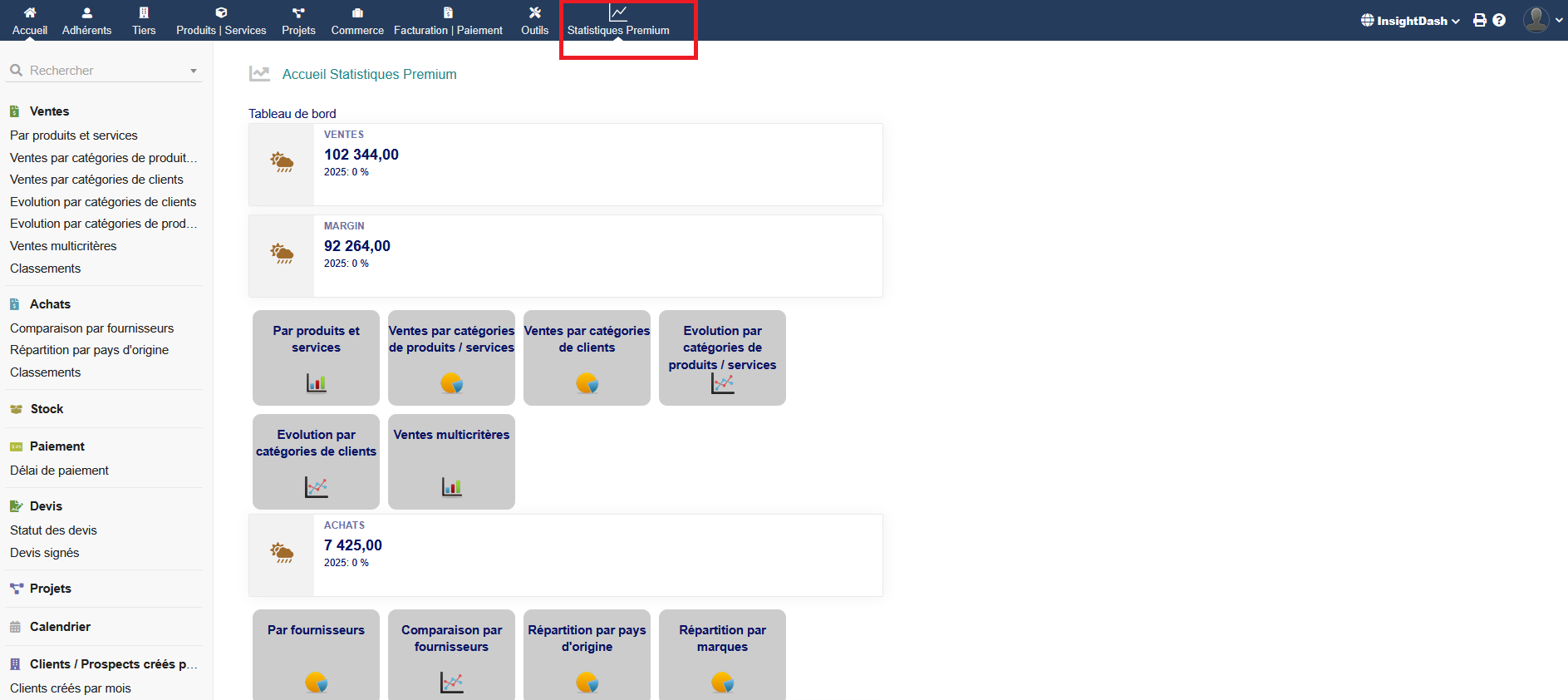Click the Ventes weather status icon

(282, 163)
